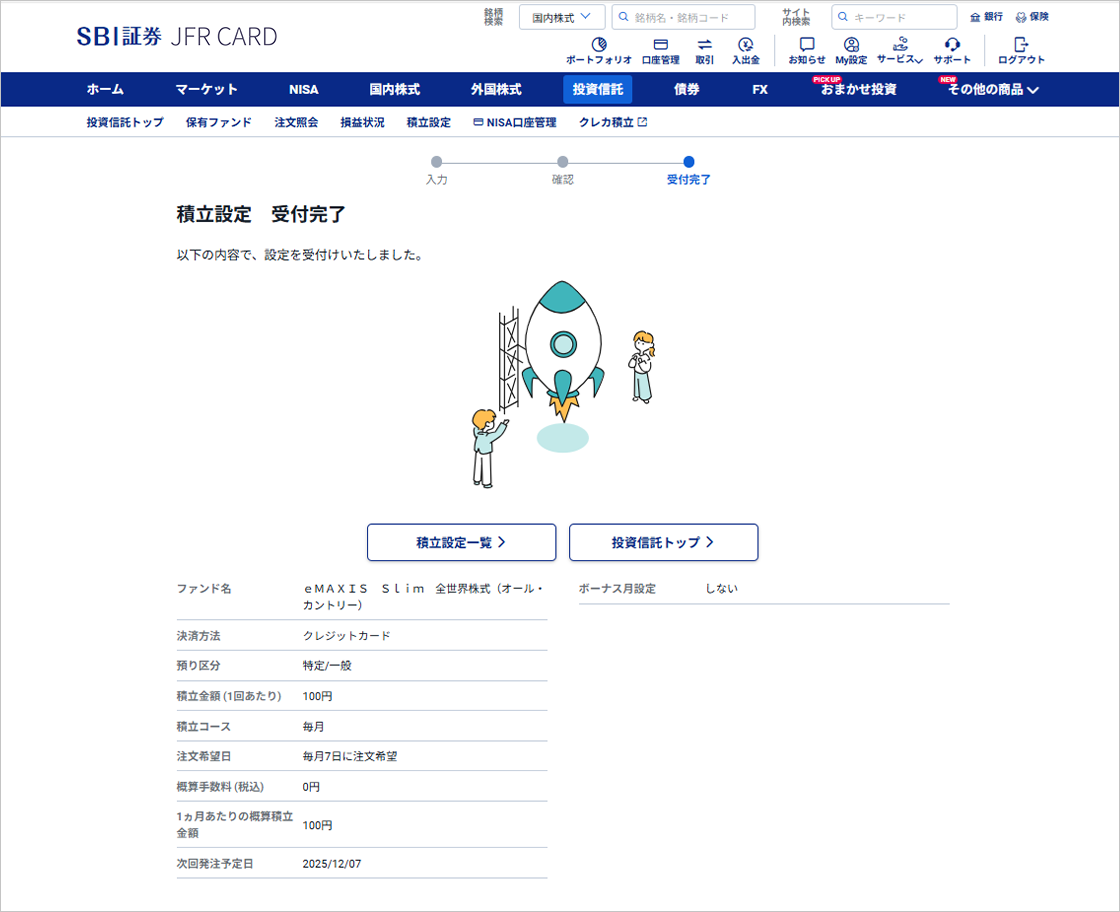
Task: Expand the 国内株式 search category dropdown
Action: 561,16
